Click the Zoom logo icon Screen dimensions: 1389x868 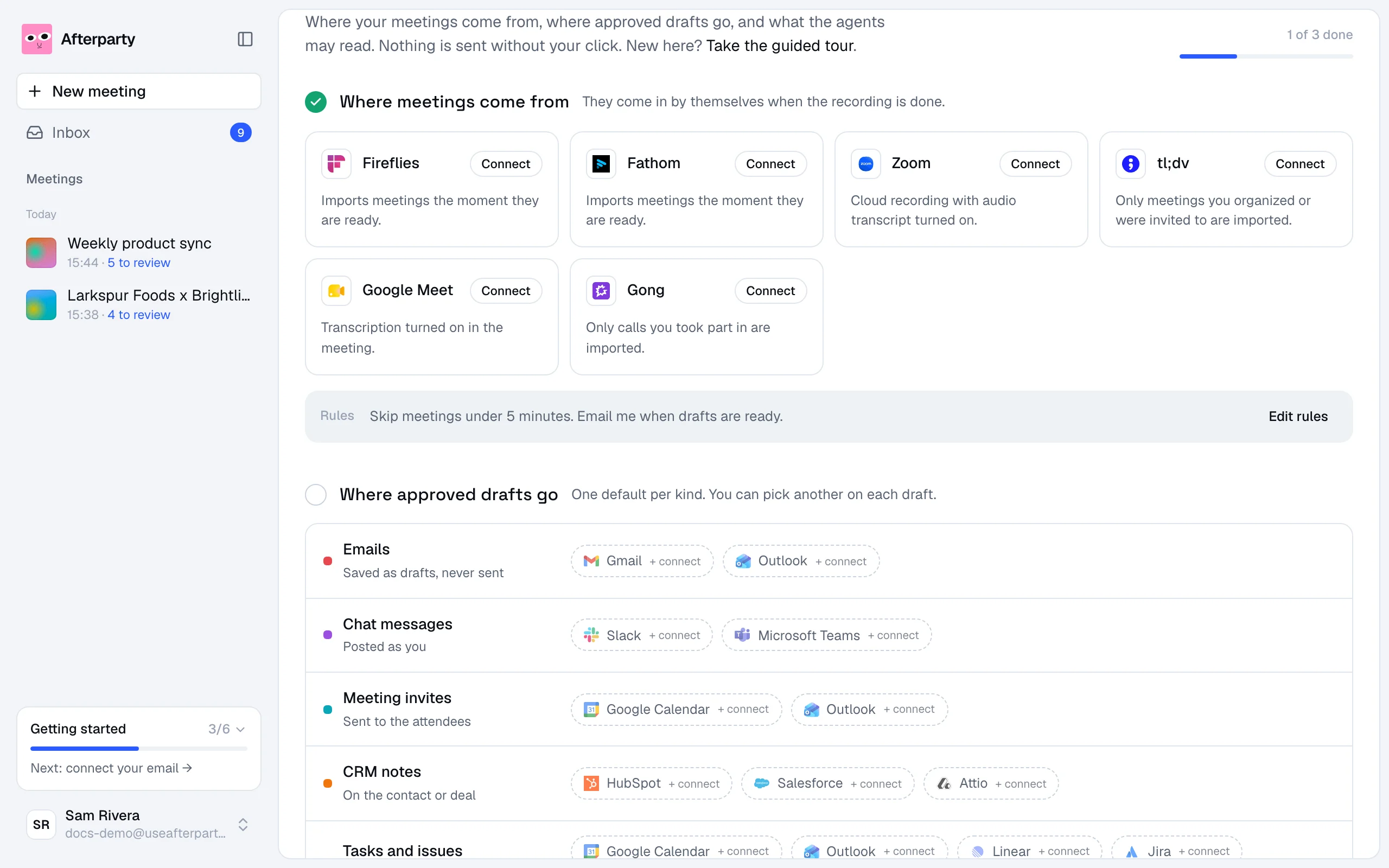pyautogui.click(x=865, y=164)
